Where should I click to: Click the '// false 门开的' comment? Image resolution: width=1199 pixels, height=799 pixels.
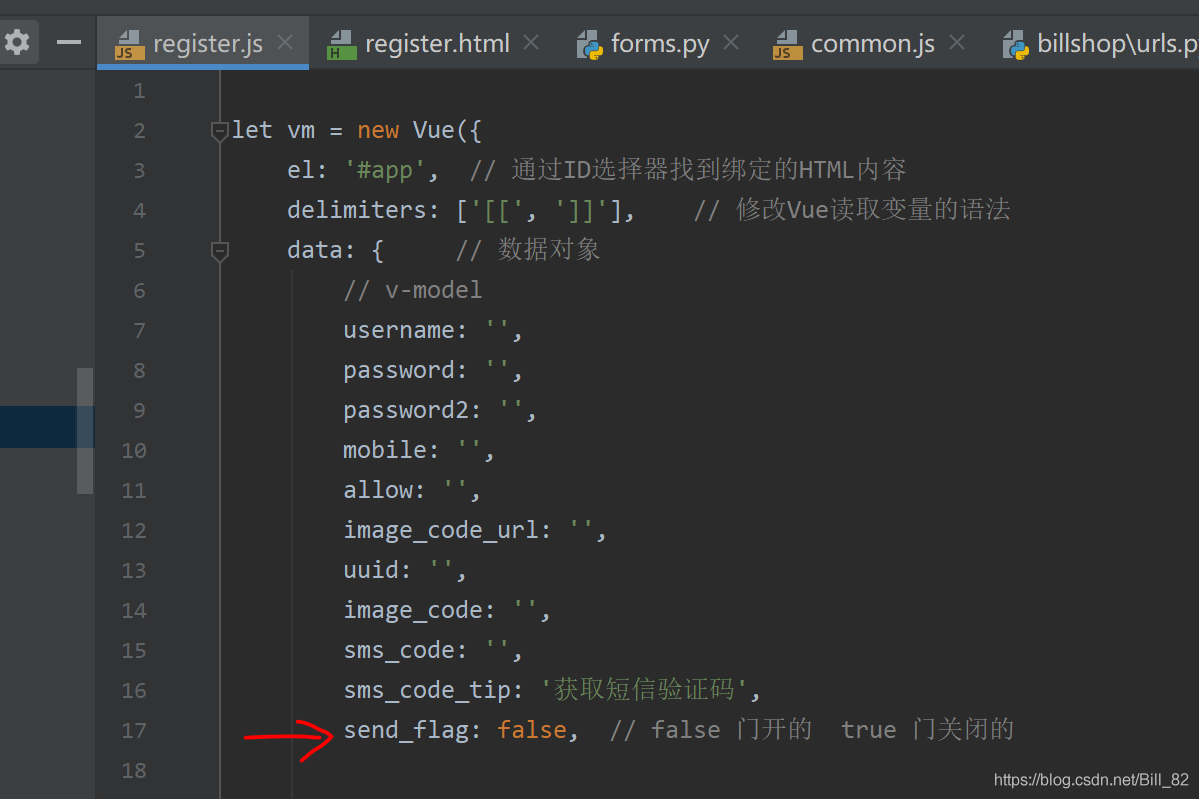[x=710, y=729]
